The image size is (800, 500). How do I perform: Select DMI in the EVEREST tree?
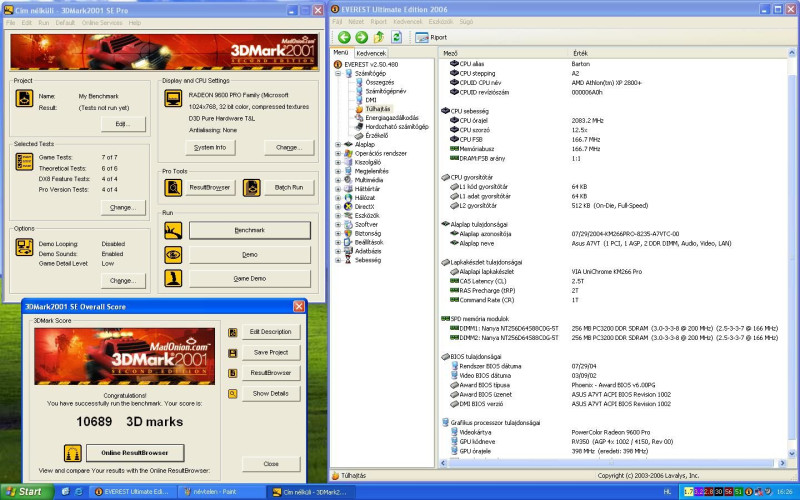pyautogui.click(x=371, y=100)
